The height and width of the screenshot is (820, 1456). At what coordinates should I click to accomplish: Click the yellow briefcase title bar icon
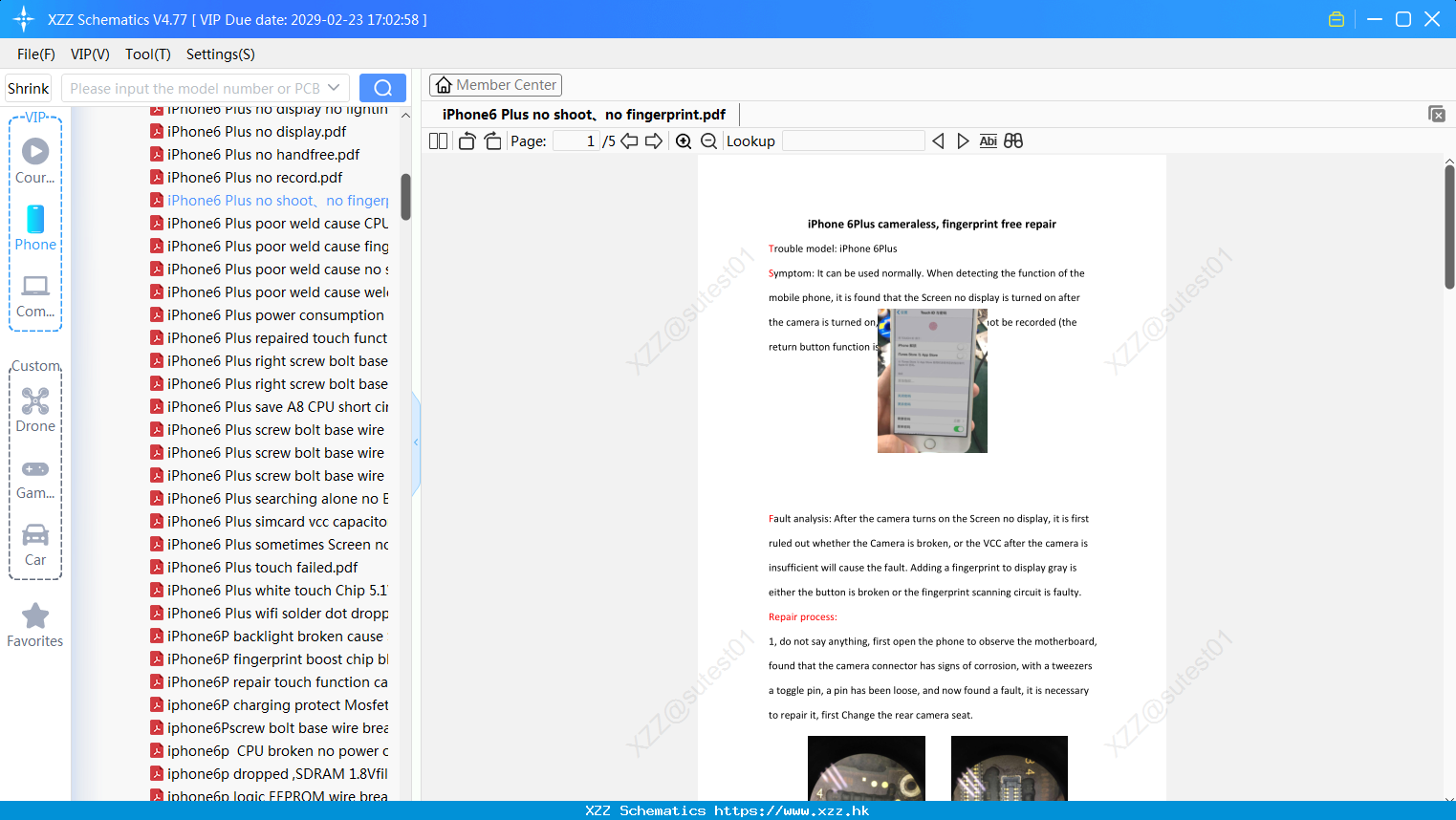tap(1336, 19)
